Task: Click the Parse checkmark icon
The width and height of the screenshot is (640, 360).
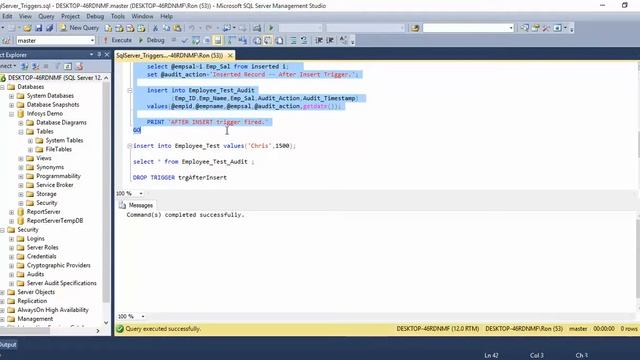Action: pos(184,40)
